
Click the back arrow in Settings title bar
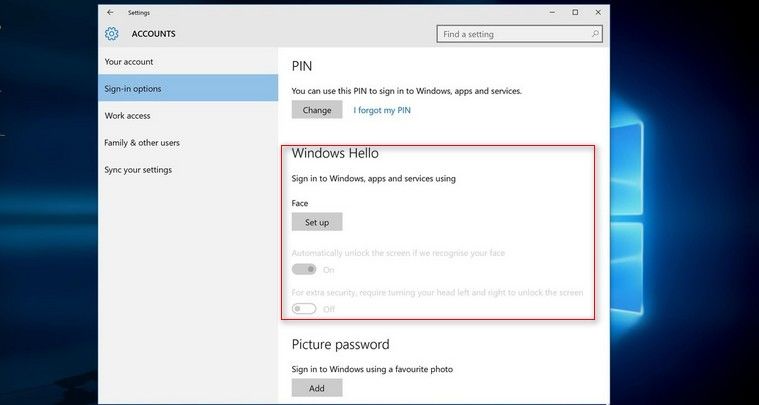[110, 13]
